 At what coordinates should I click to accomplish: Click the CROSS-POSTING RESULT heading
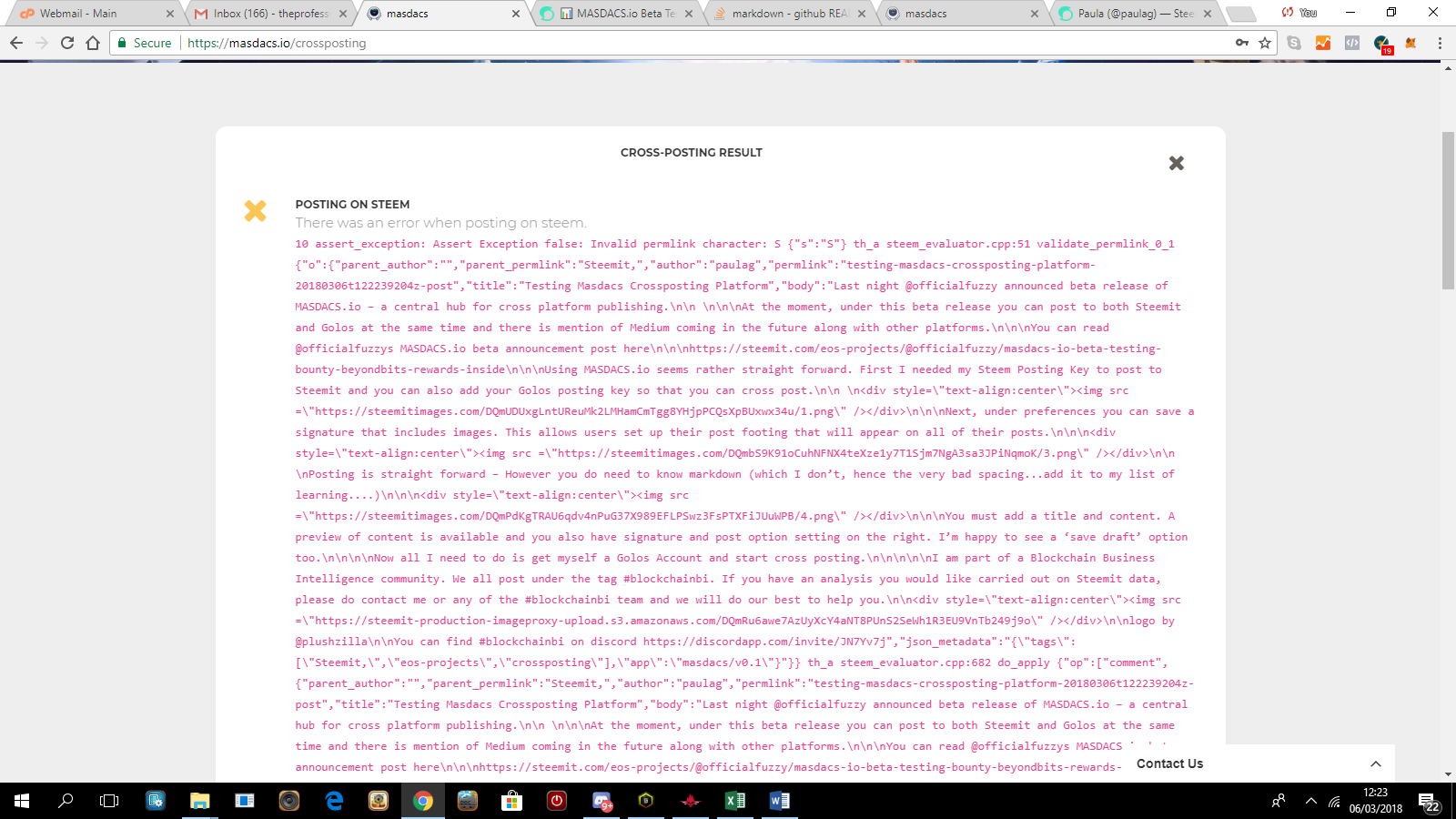(692, 153)
